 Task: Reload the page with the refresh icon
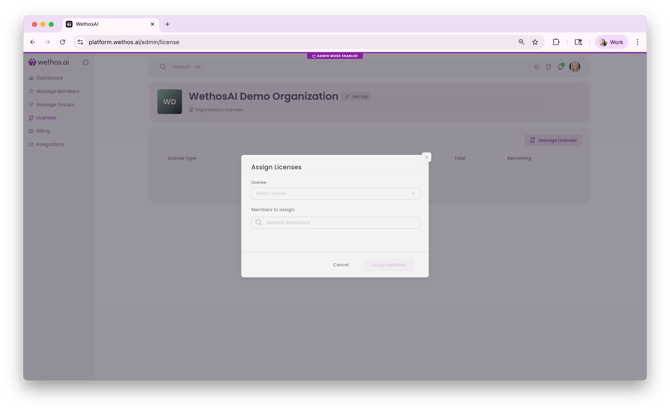point(62,42)
